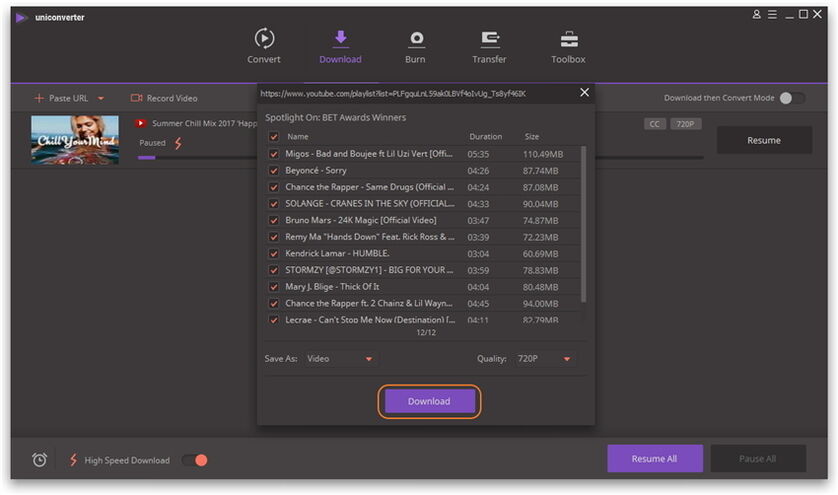Click the Kendrick Lamar - HUMBLE. title

coord(337,253)
